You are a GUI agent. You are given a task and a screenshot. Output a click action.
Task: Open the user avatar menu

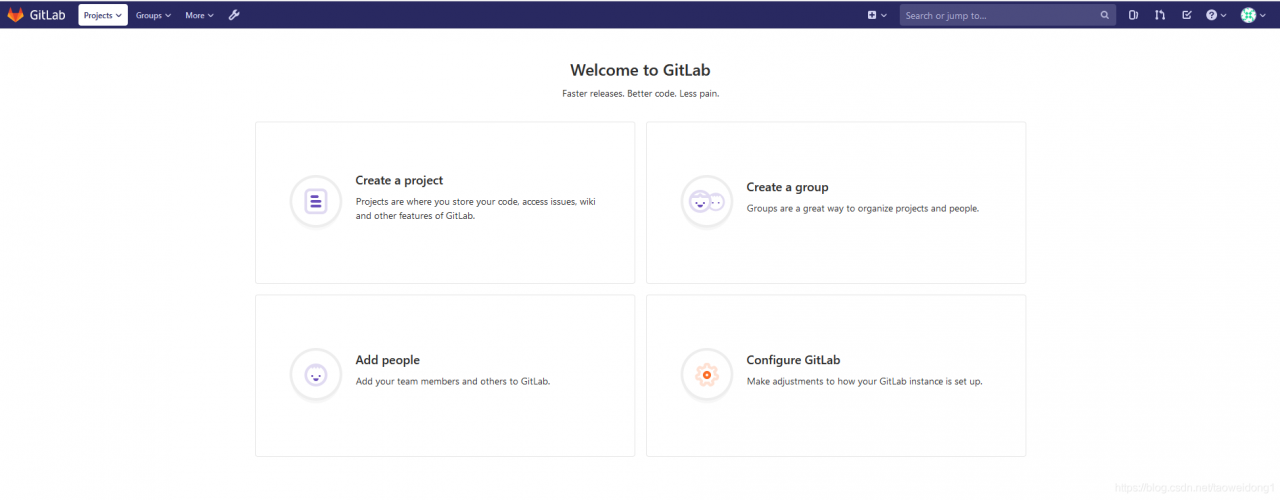click(1254, 15)
